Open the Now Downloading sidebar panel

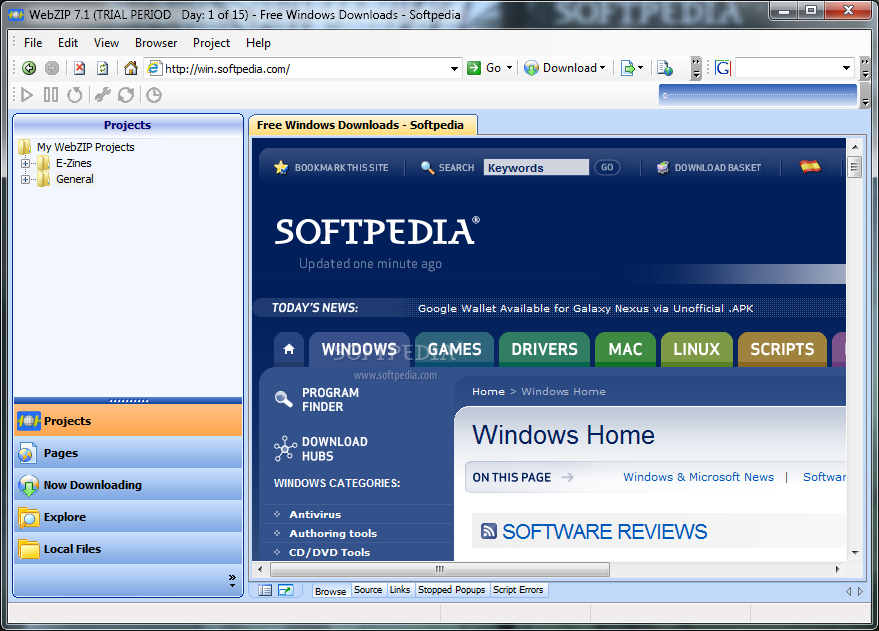[x=128, y=485]
